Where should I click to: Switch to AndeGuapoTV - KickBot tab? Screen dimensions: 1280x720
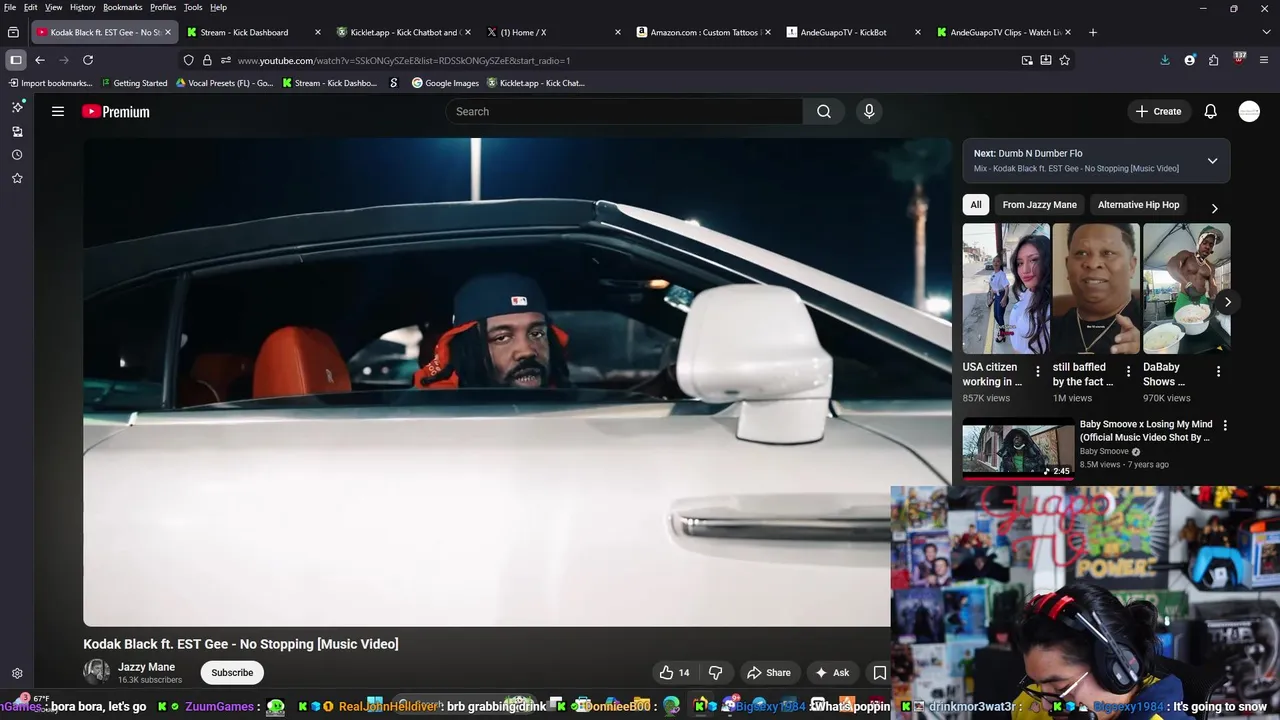pyautogui.click(x=854, y=32)
